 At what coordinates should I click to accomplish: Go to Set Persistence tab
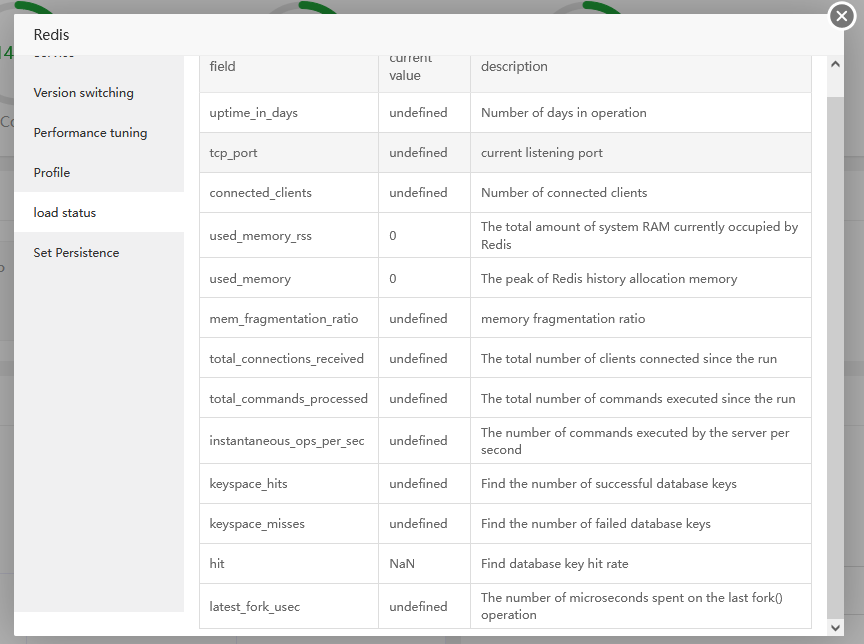click(x=76, y=253)
